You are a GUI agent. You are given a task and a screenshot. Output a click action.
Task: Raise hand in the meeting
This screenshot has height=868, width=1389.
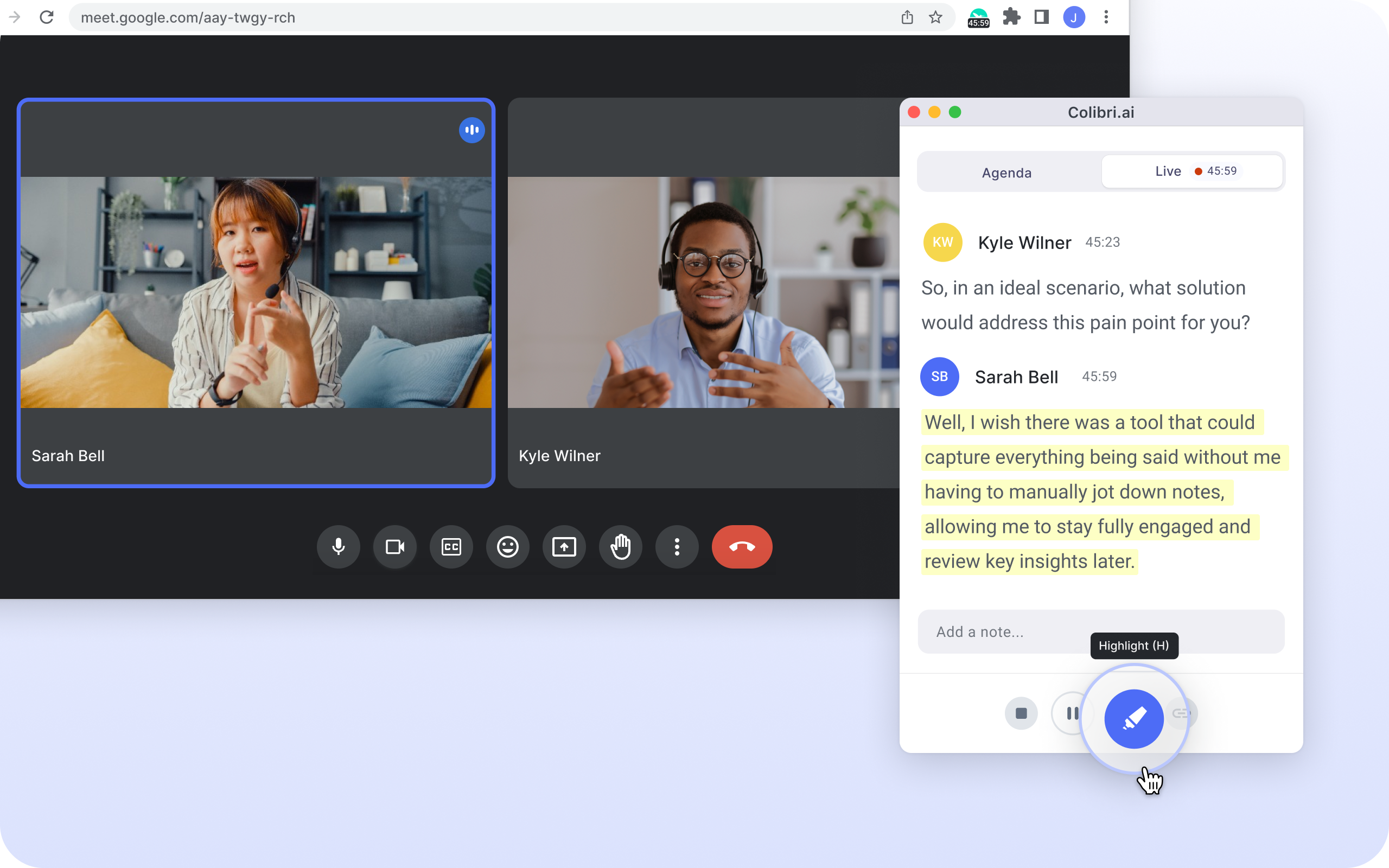click(x=621, y=546)
